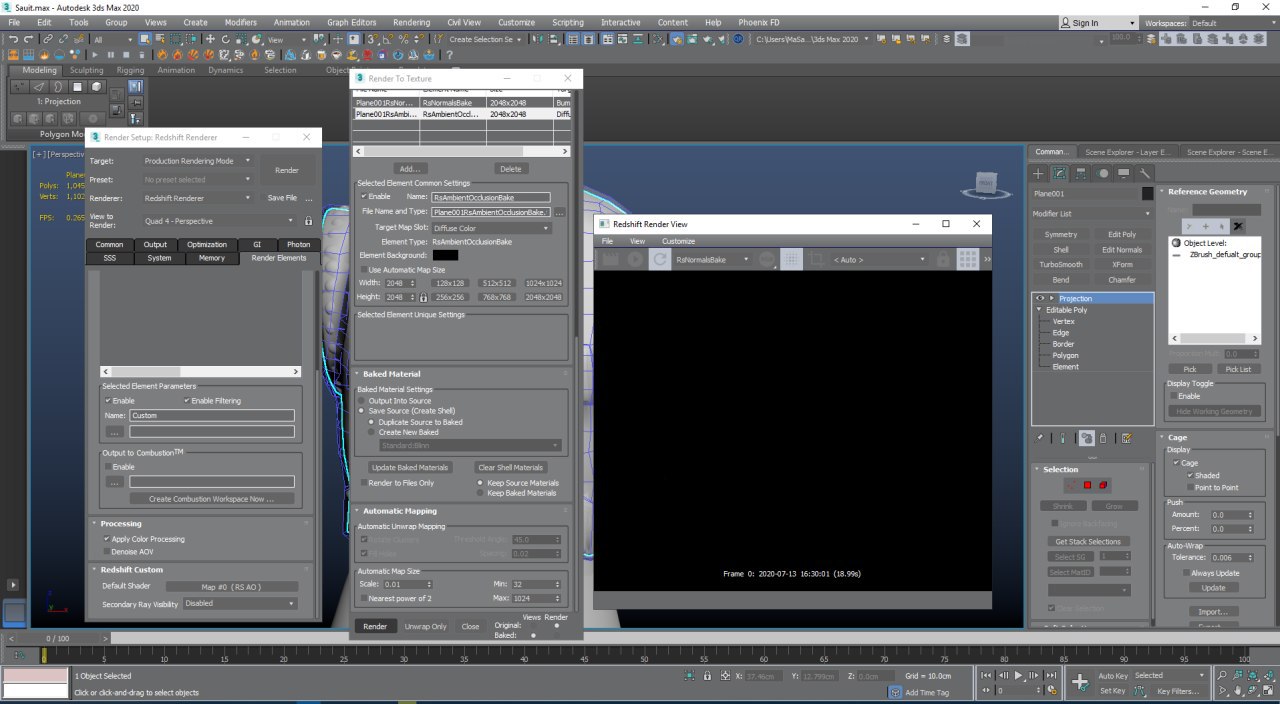Open the Customize menu in Redshift Render View
The height and width of the screenshot is (704, 1280).
click(x=678, y=241)
